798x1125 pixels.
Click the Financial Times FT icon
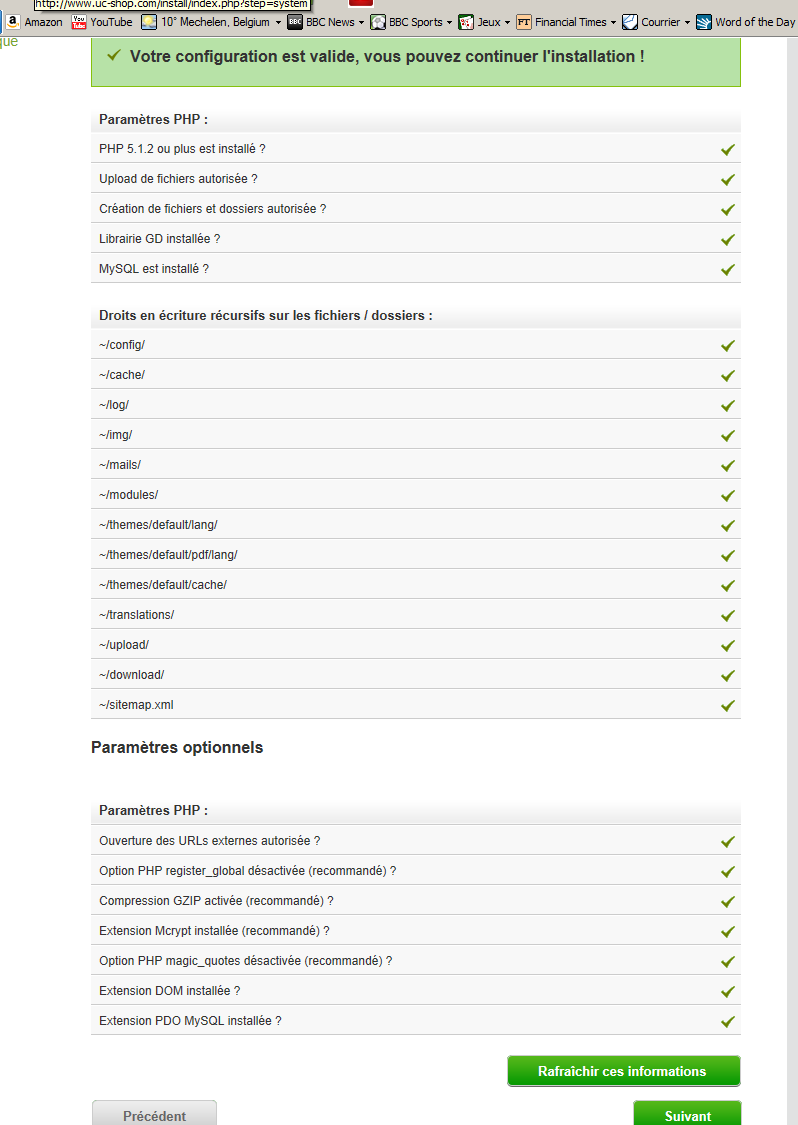click(524, 22)
